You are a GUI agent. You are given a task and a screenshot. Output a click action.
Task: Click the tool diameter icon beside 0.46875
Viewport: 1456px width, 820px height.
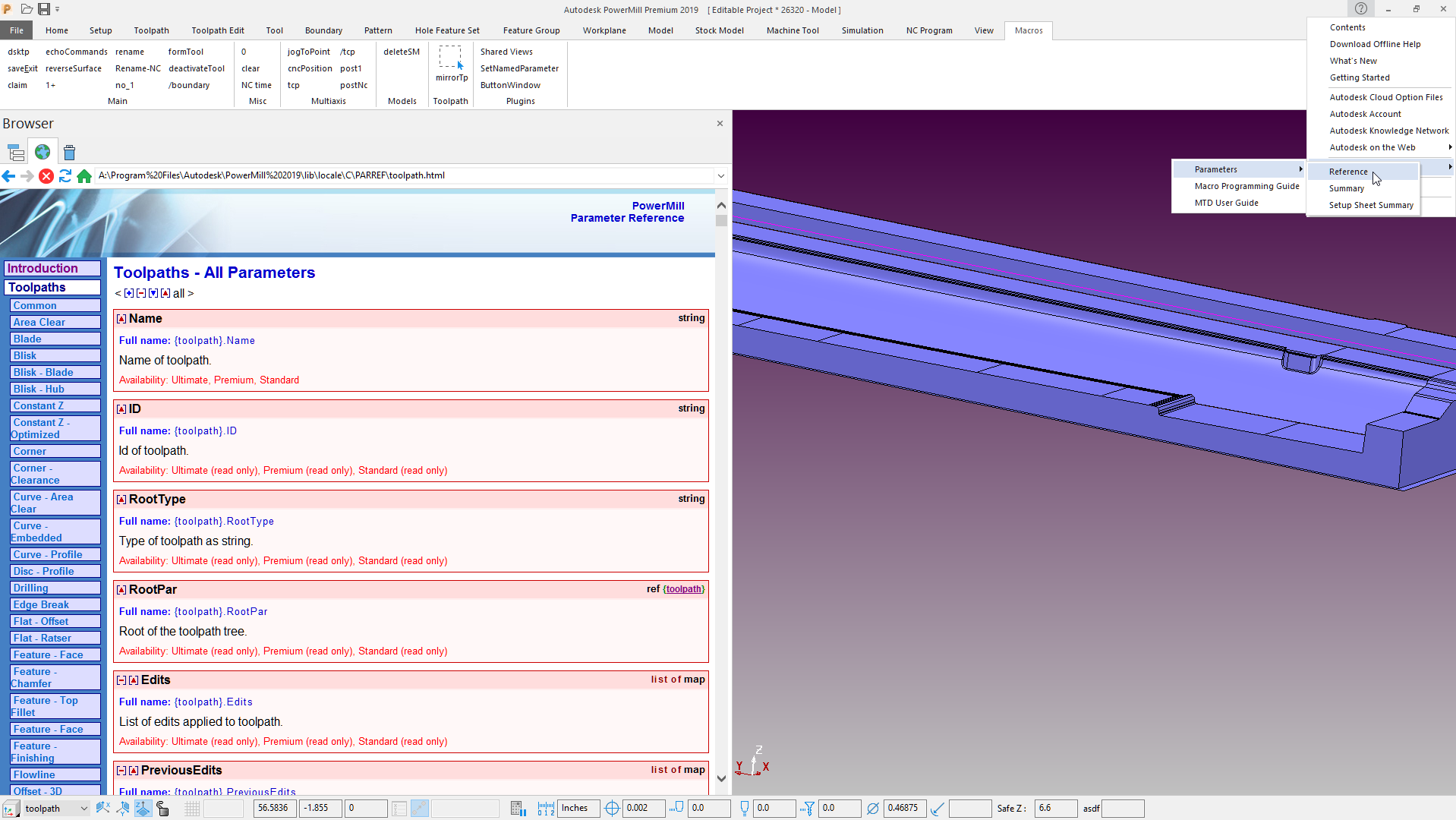873,809
